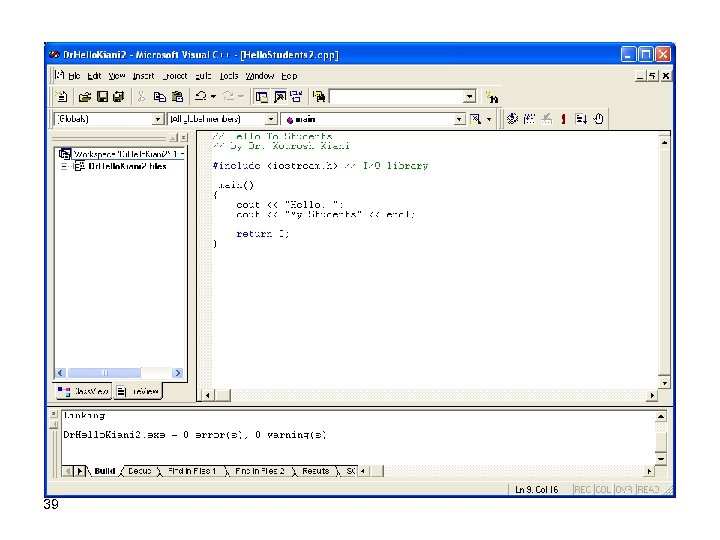Open the main function dropdown

(460, 119)
